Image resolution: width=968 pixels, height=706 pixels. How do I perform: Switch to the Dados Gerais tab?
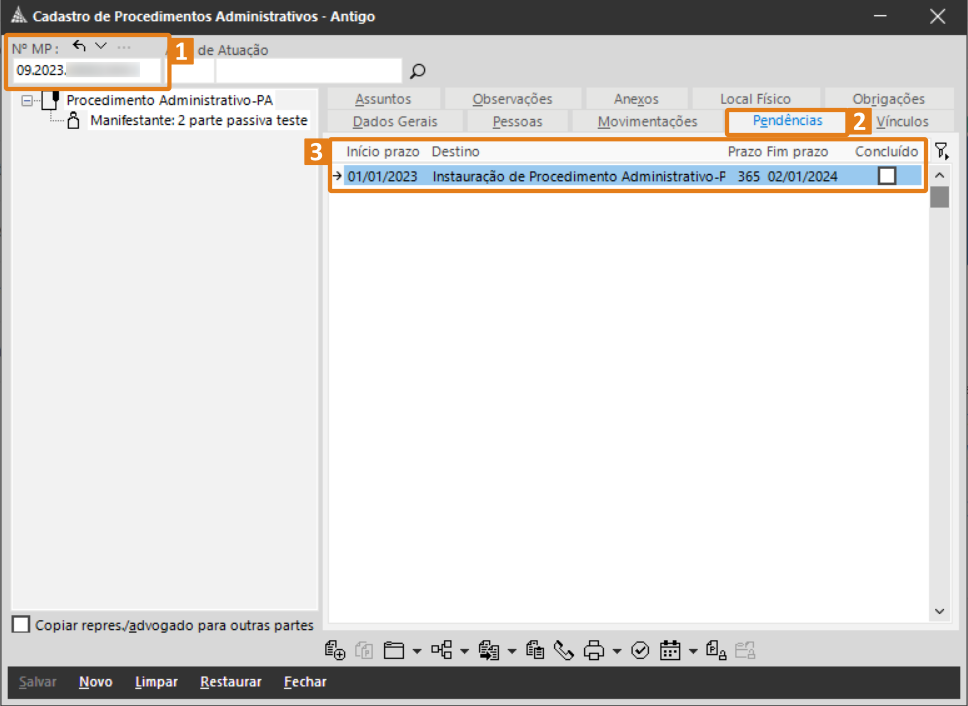(x=394, y=122)
